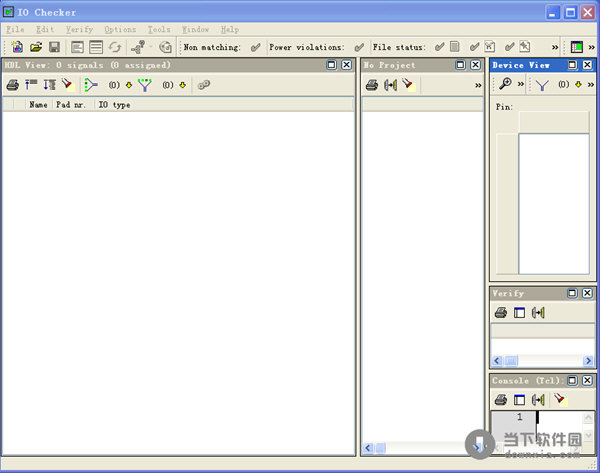The image size is (600, 473).
Task: Save project using the floppy disk icon
Action: click(54, 47)
